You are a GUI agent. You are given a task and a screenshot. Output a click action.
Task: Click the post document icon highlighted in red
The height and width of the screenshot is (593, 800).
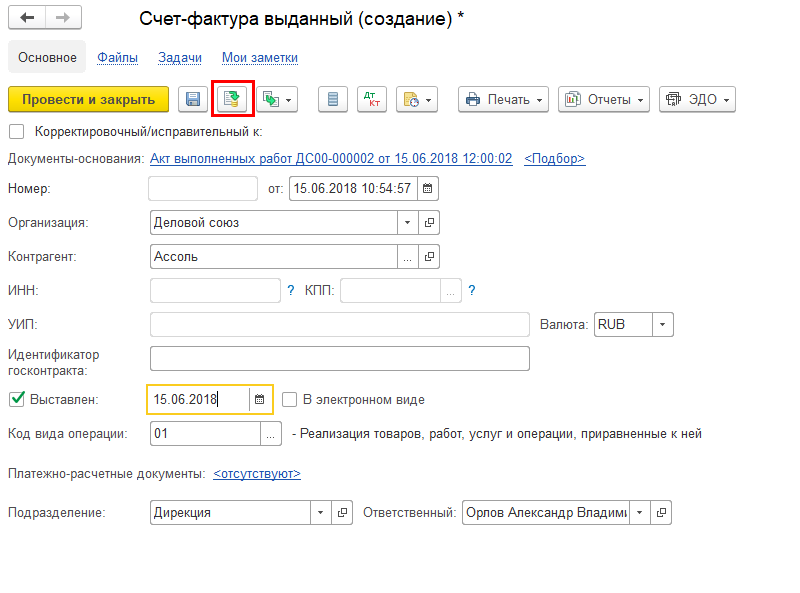[232, 99]
